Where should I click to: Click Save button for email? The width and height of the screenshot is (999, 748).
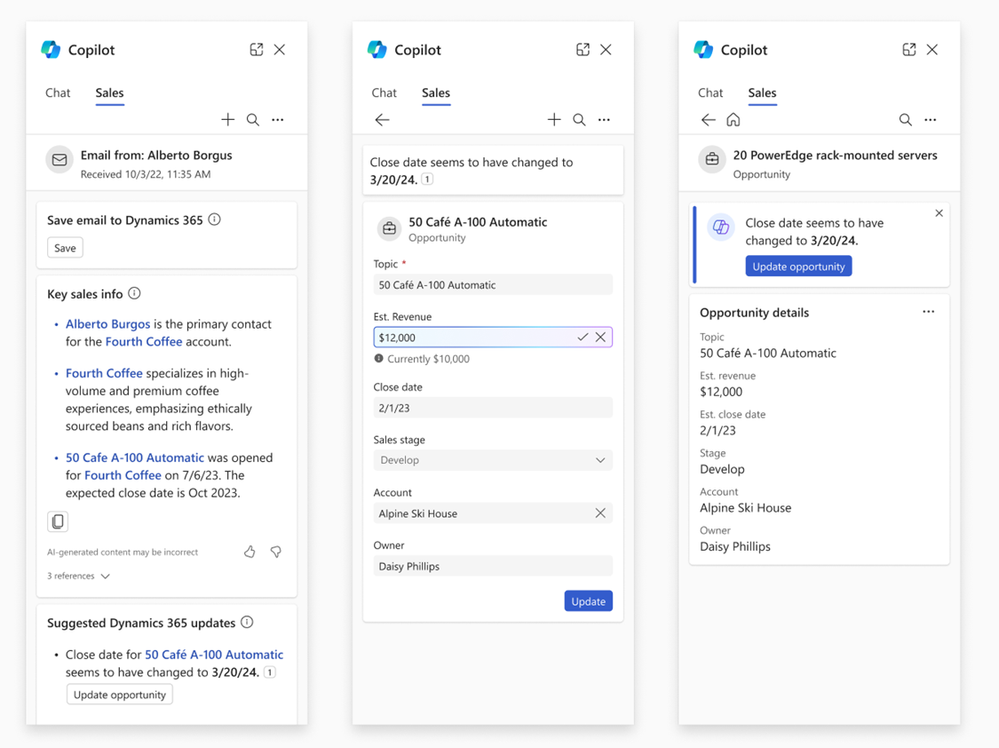[x=65, y=248]
